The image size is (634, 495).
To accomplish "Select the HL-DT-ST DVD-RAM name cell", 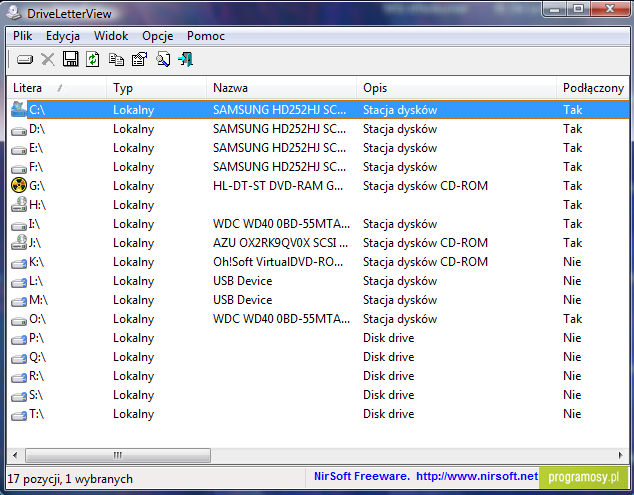I will pos(278,186).
